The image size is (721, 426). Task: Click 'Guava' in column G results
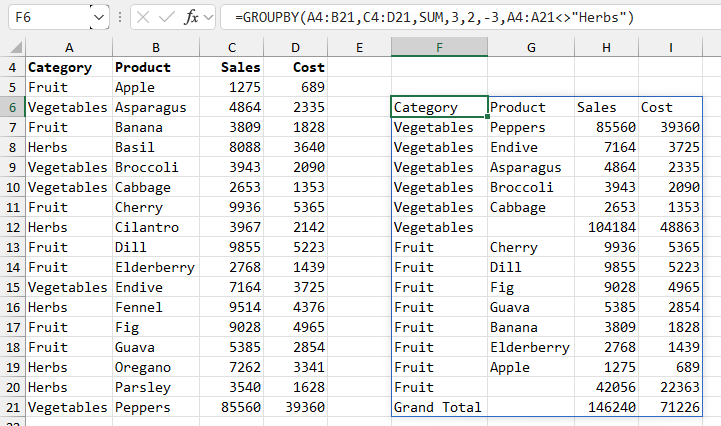(x=531, y=308)
